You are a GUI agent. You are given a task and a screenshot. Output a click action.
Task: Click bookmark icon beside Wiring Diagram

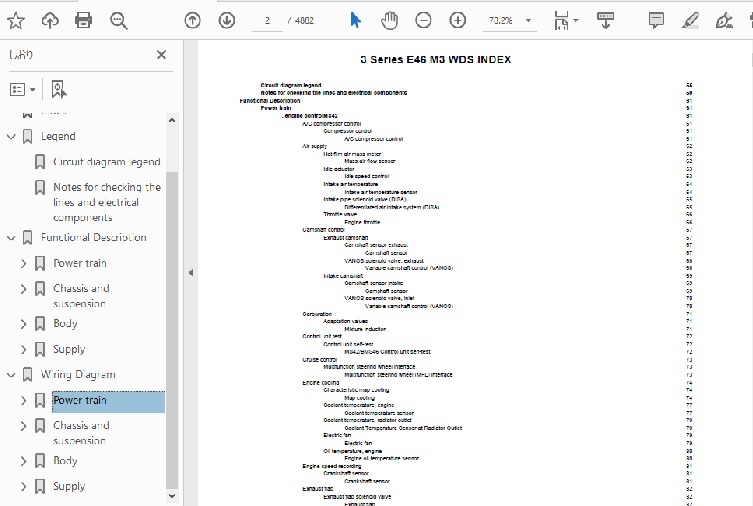point(28,375)
